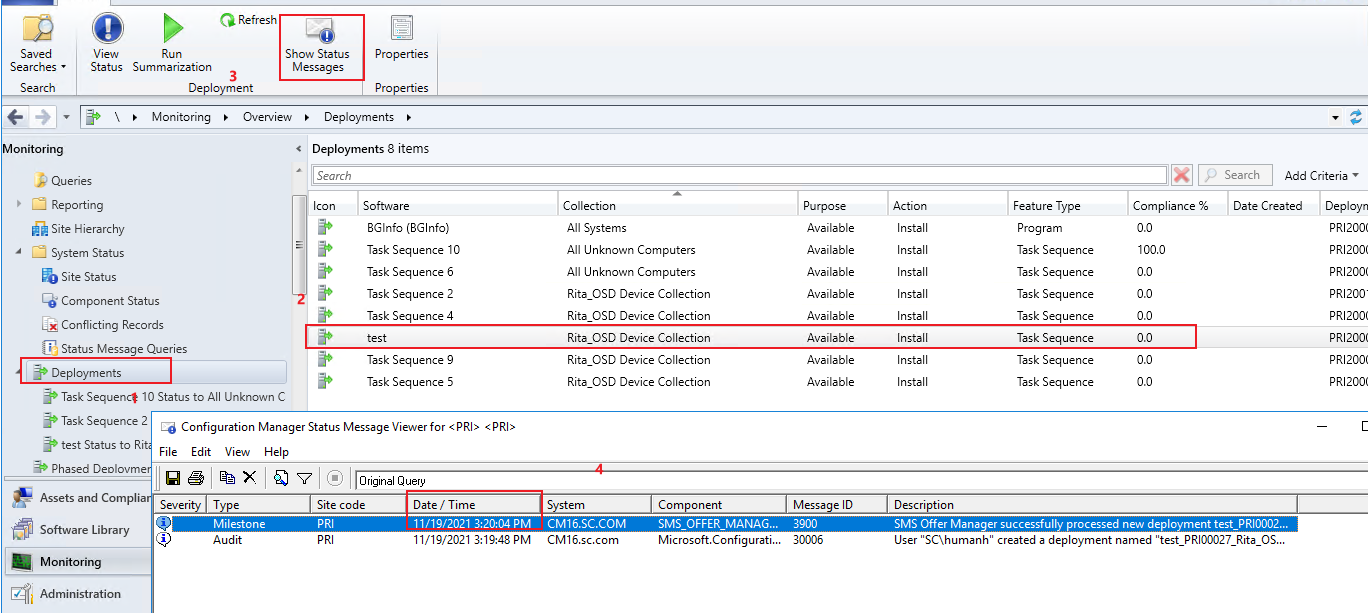
Task: Select the BGInfo (BGInfo) deployment row
Action: coord(838,228)
